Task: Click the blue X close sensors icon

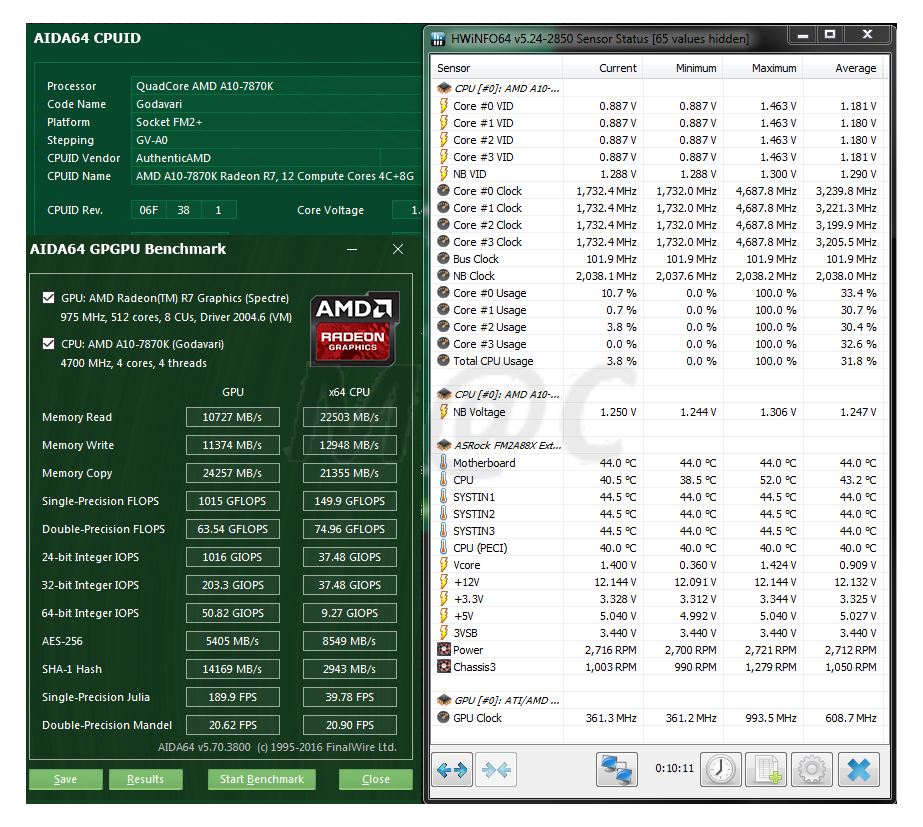Action: click(x=859, y=769)
